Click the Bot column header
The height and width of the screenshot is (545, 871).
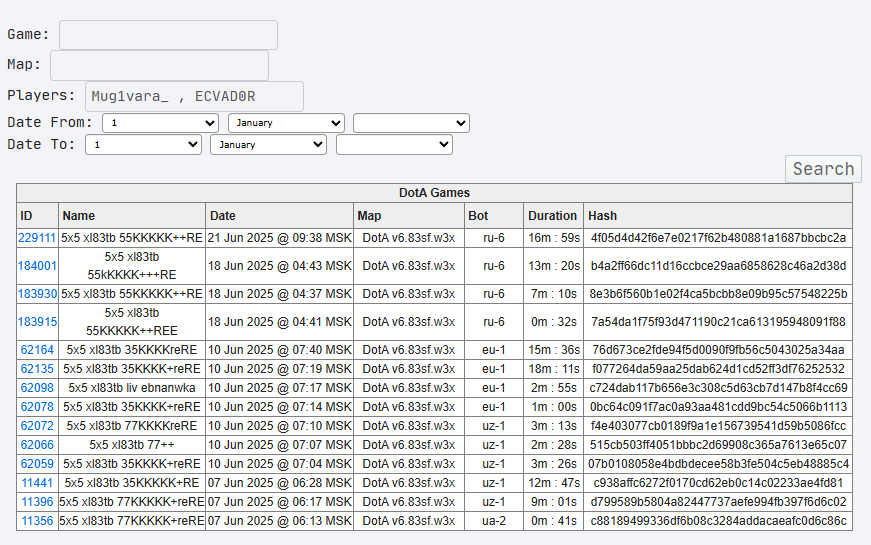(x=494, y=216)
